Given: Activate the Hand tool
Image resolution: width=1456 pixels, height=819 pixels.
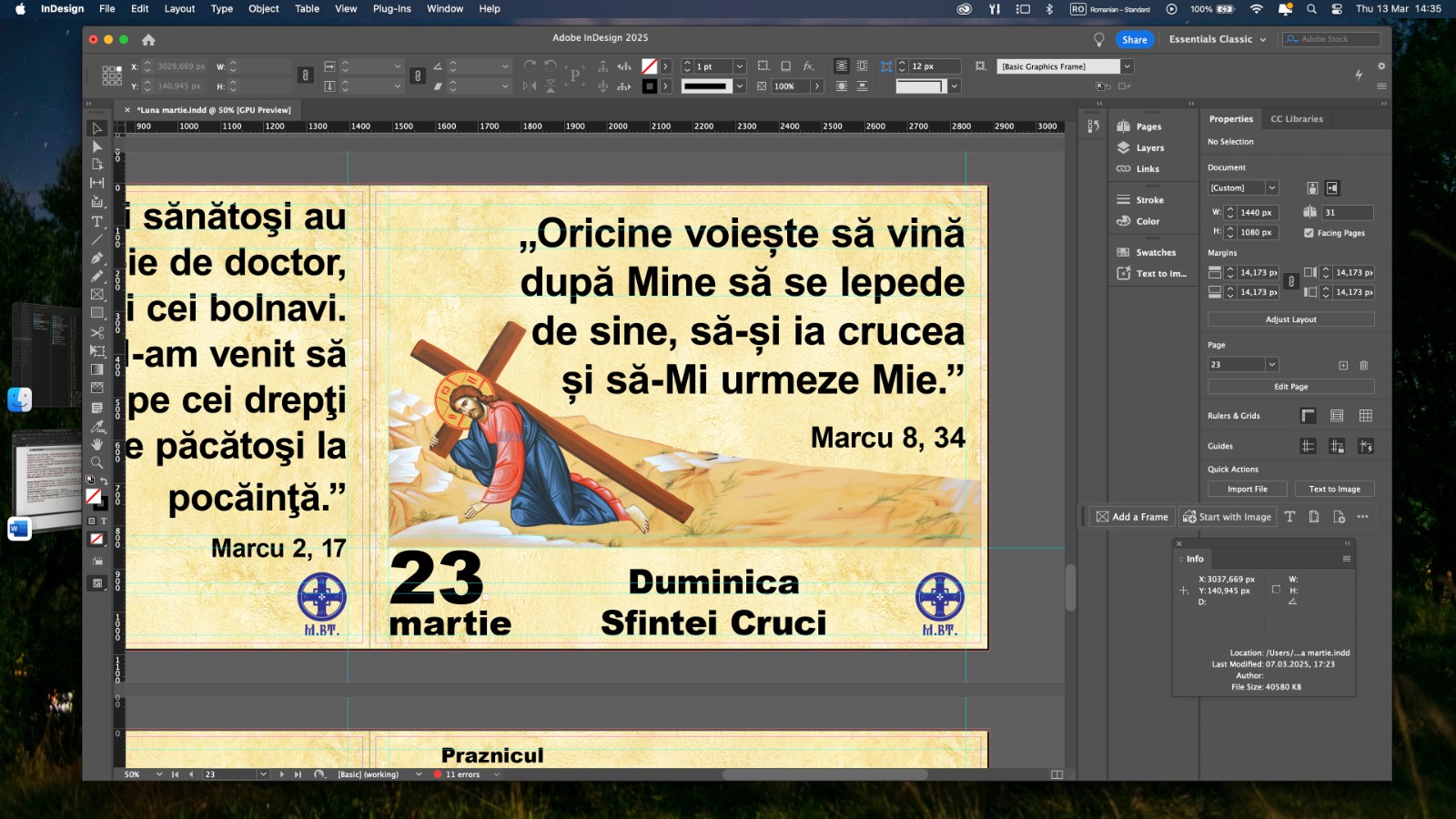Looking at the screenshot, I should tap(97, 444).
